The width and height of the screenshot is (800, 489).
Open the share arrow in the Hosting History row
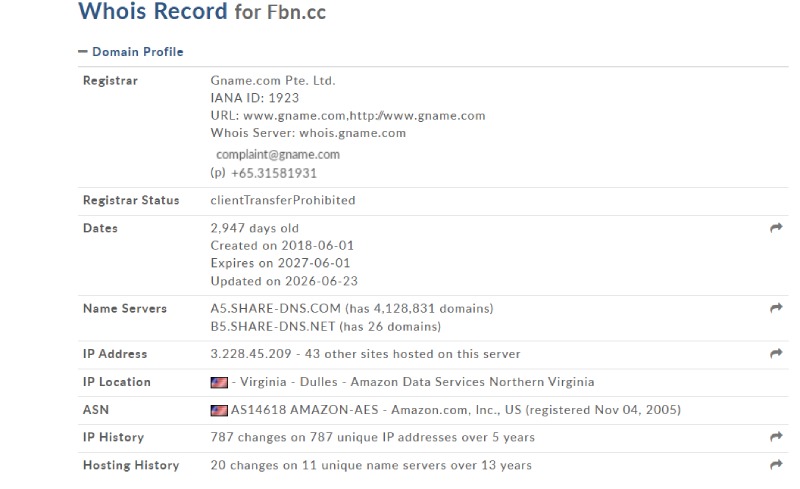tap(776, 464)
